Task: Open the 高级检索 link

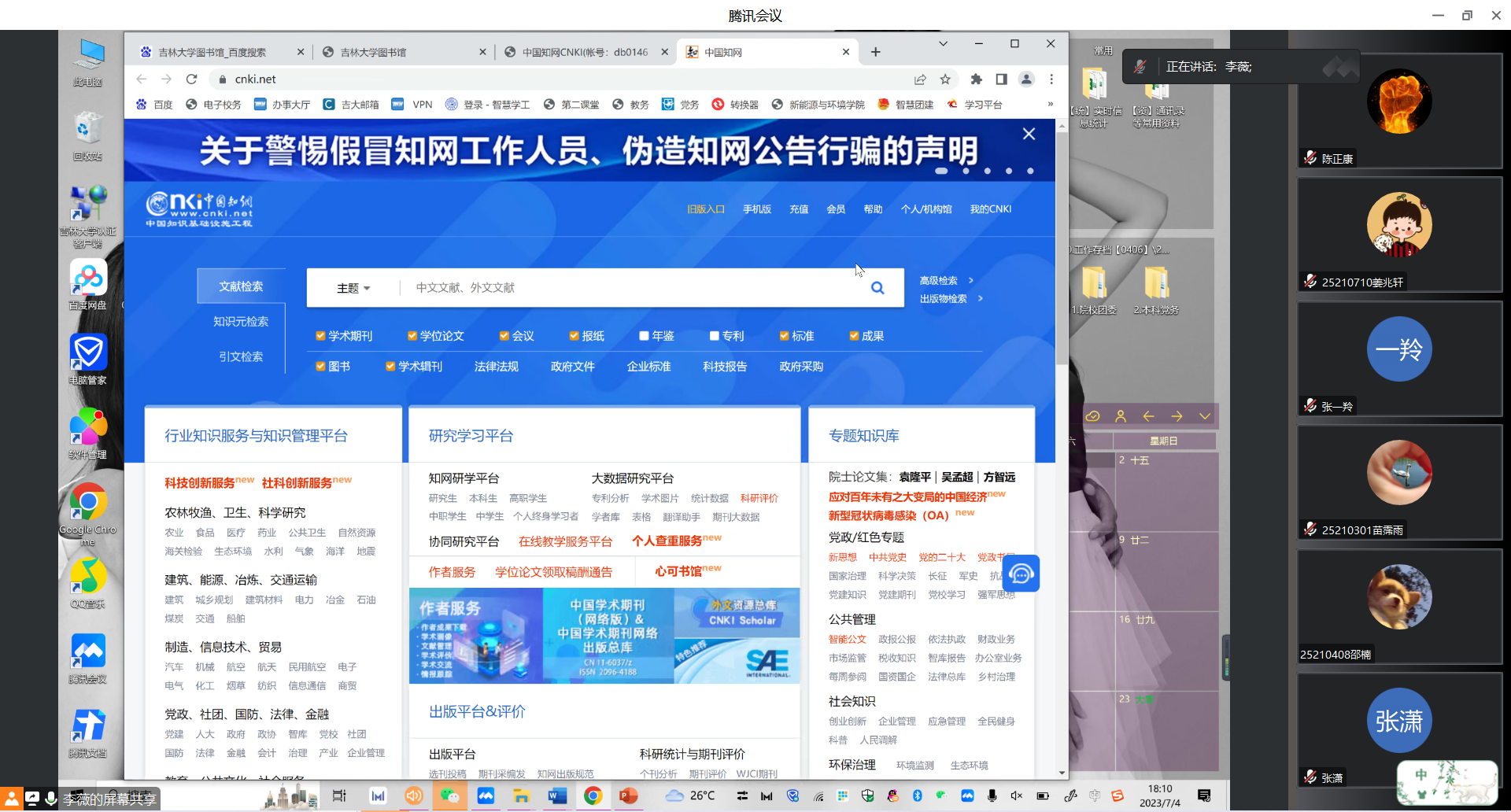Action: (x=939, y=280)
